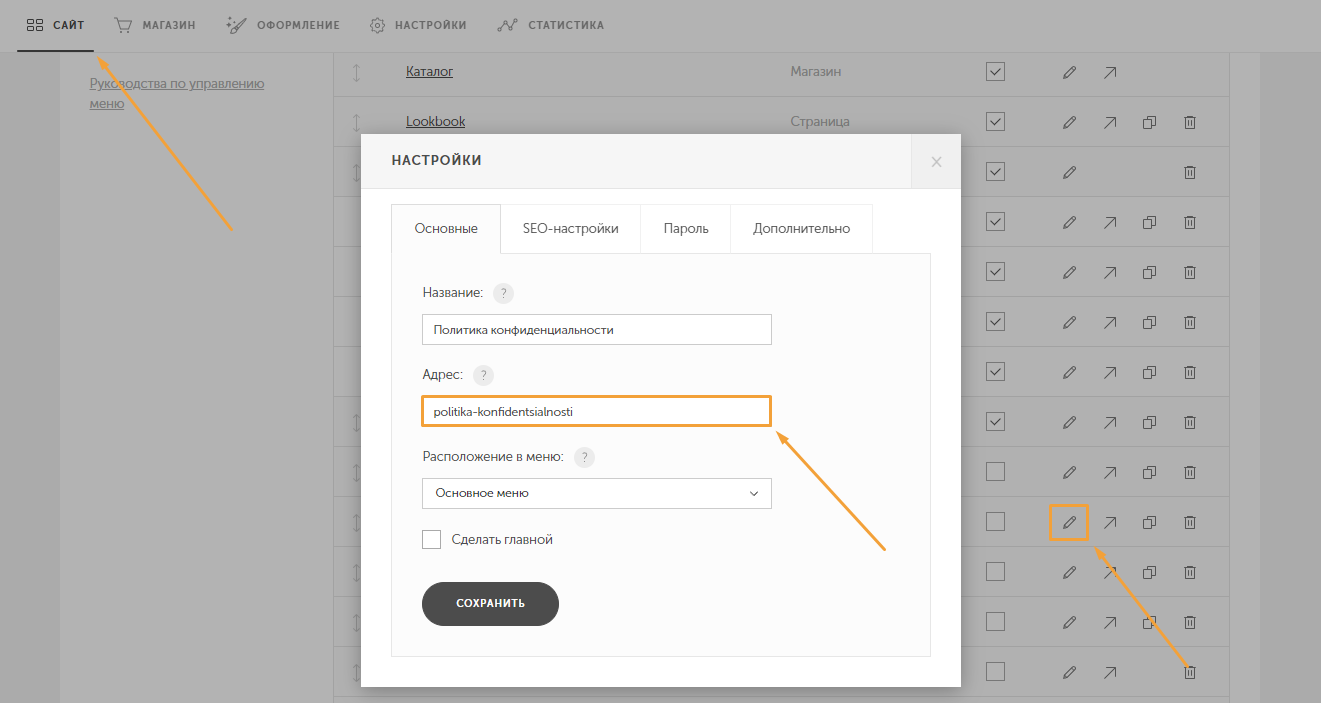Toggle the Lookbook row checkbox
Image resolution: width=1321 pixels, height=703 pixels.
click(995, 122)
